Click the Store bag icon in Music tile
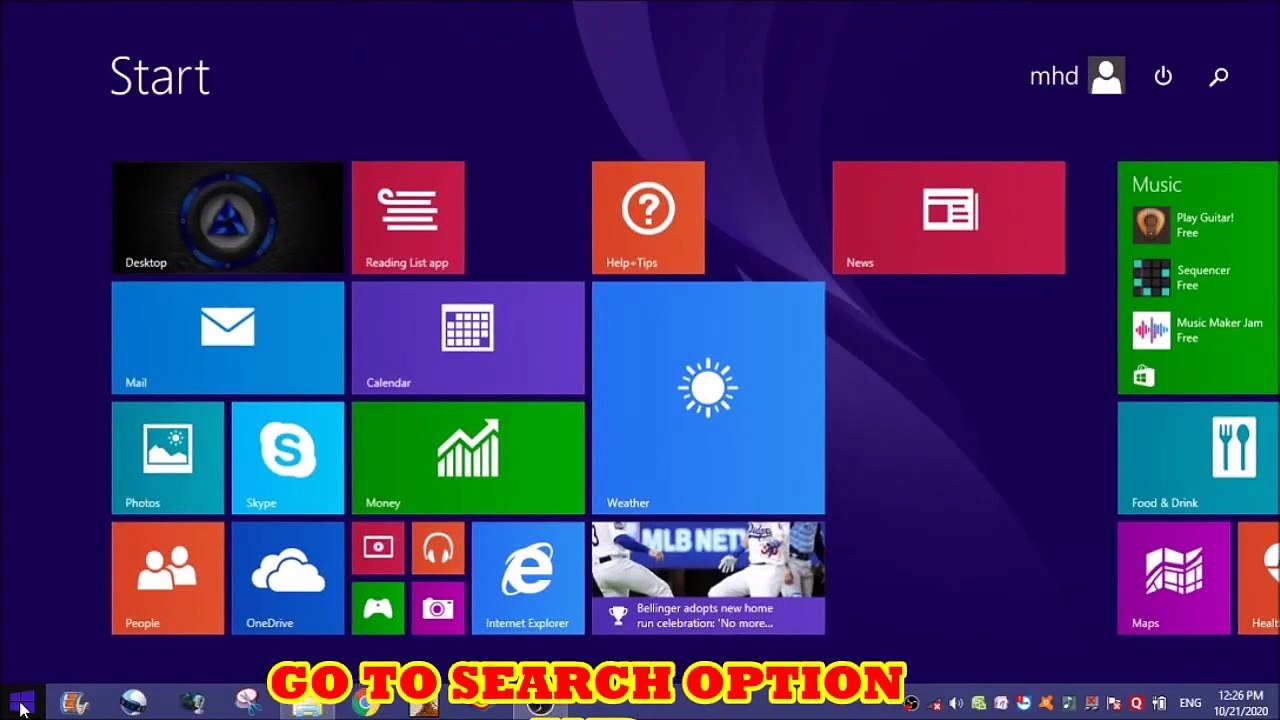1280x720 pixels. pyautogui.click(x=1144, y=376)
